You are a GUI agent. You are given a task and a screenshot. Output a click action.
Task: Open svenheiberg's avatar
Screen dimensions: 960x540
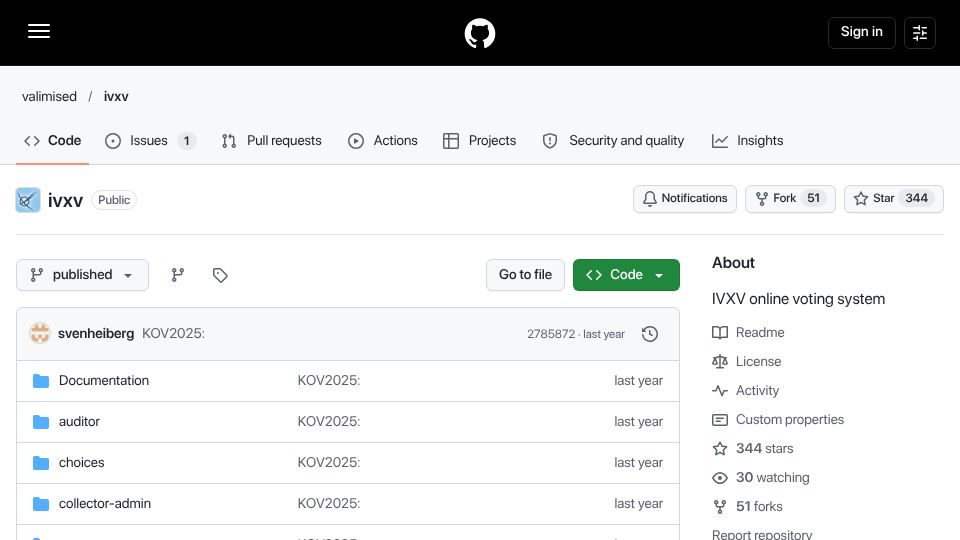[x=40, y=334]
